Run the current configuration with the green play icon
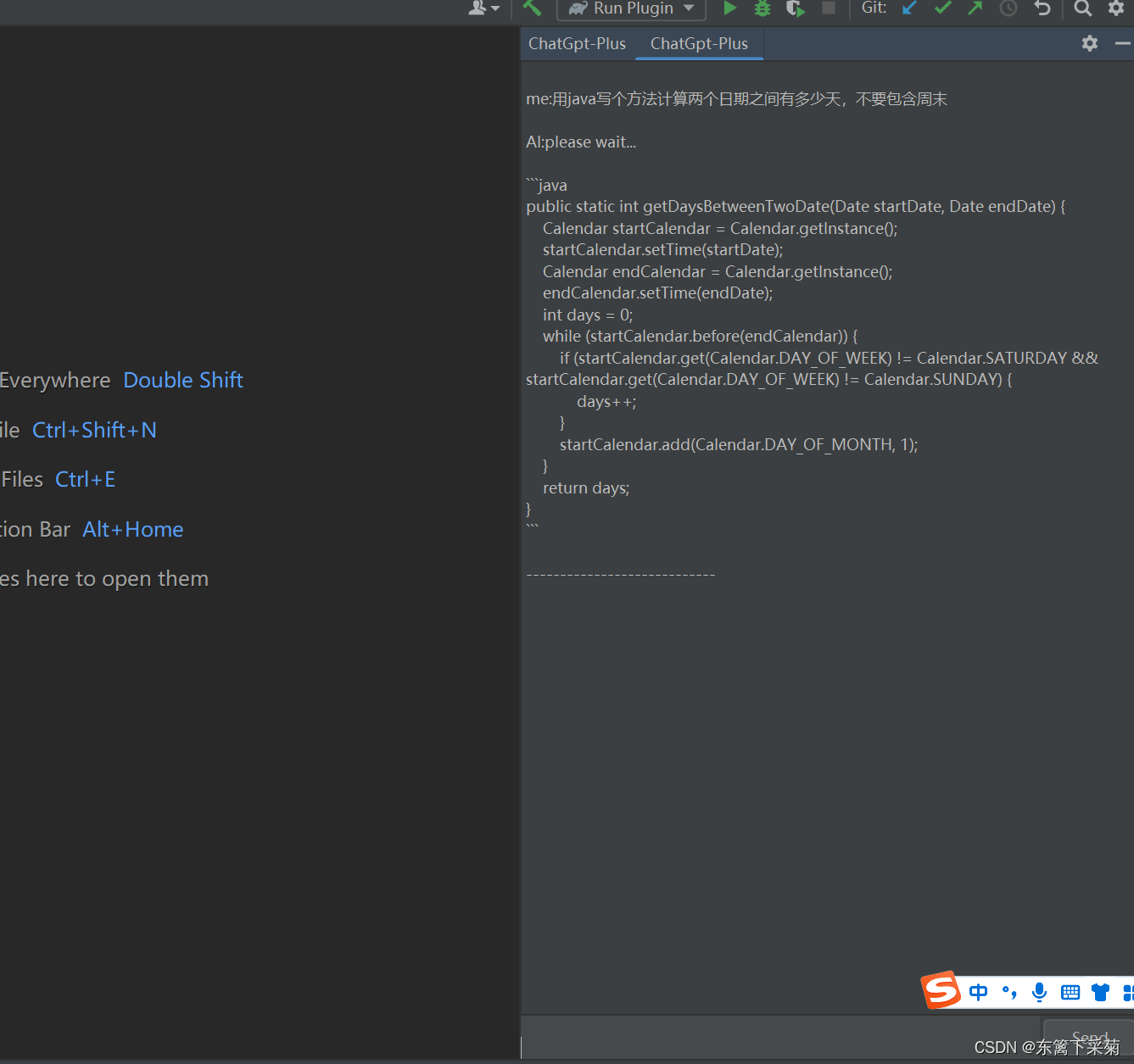Screen dimensions: 1134x1064 click(730, 8)
